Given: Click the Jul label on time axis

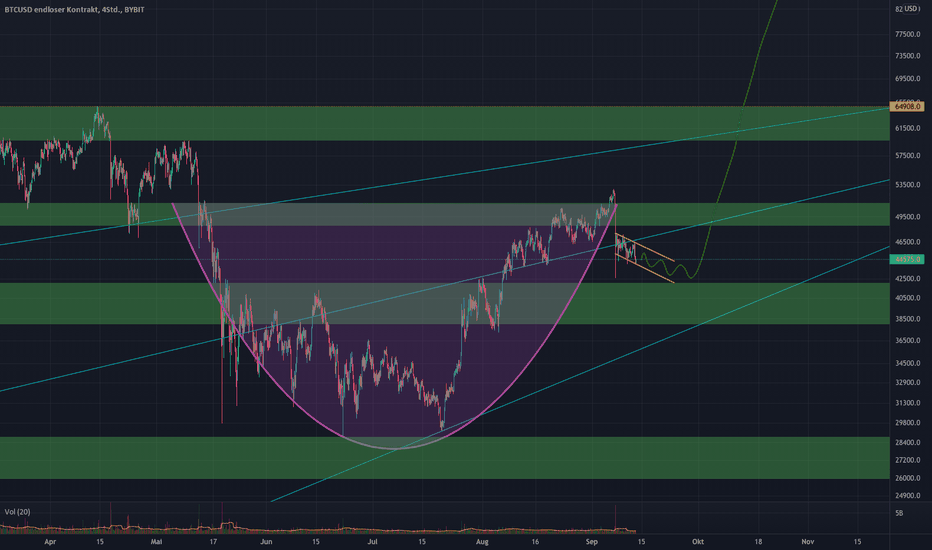Looking at the screenshot, I should point(373,542).
